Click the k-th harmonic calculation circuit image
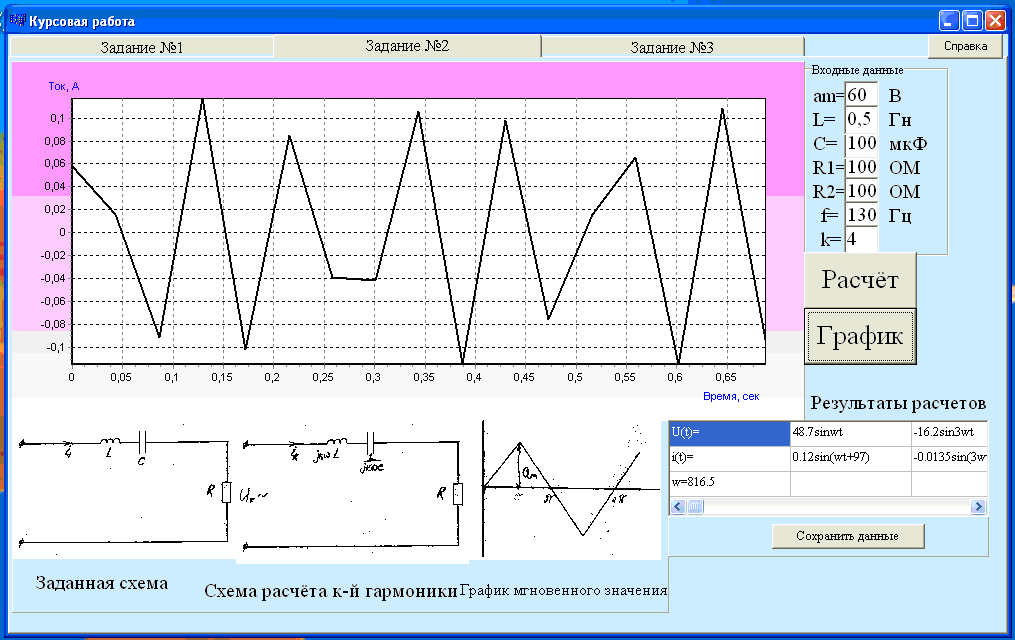The height and width of the screenshot is (640, 1015). pyautogui.click(x=352, y=492)
